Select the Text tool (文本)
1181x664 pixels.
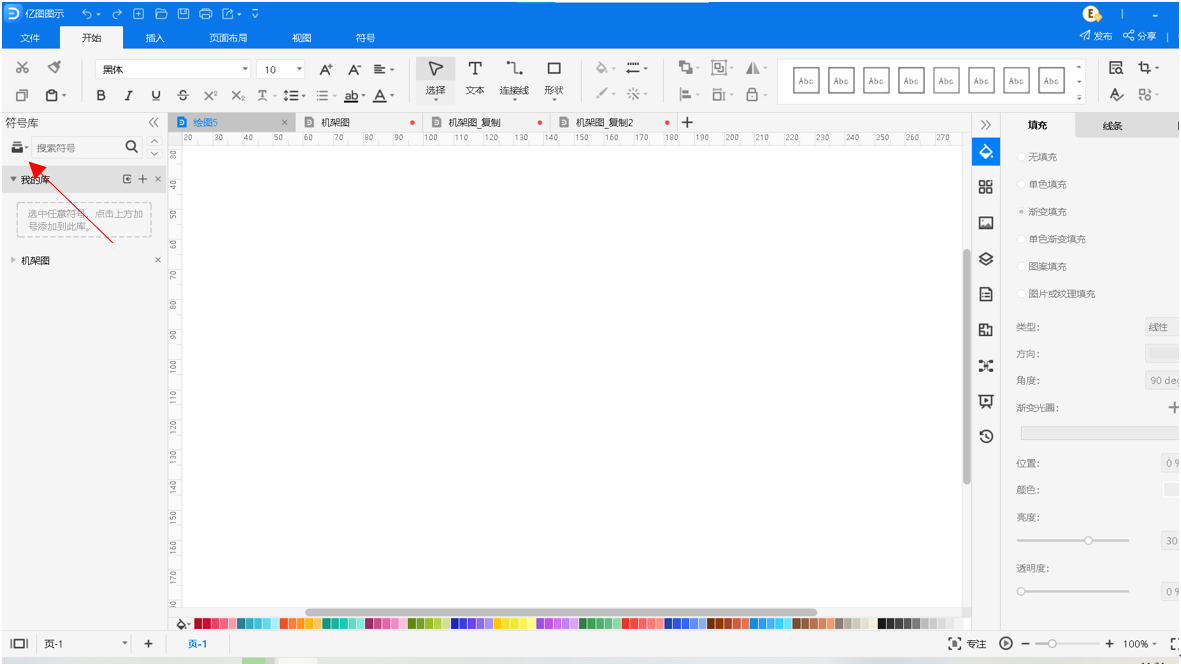tap(474, 78)
